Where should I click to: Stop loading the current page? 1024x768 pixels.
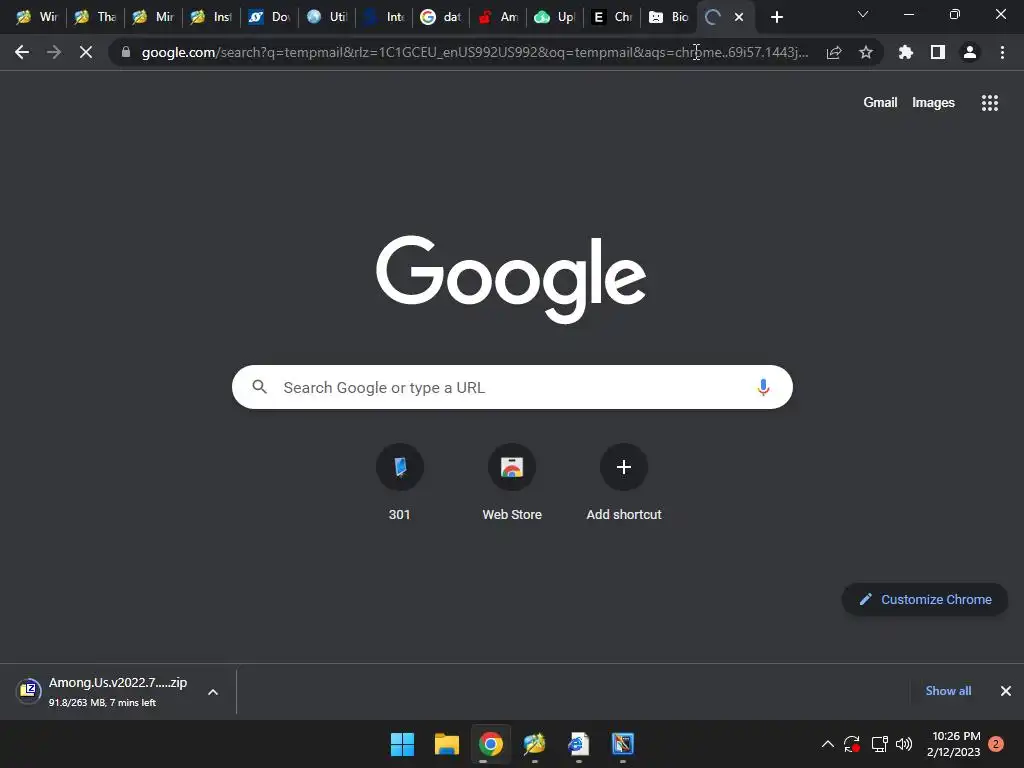coord(86,52)
